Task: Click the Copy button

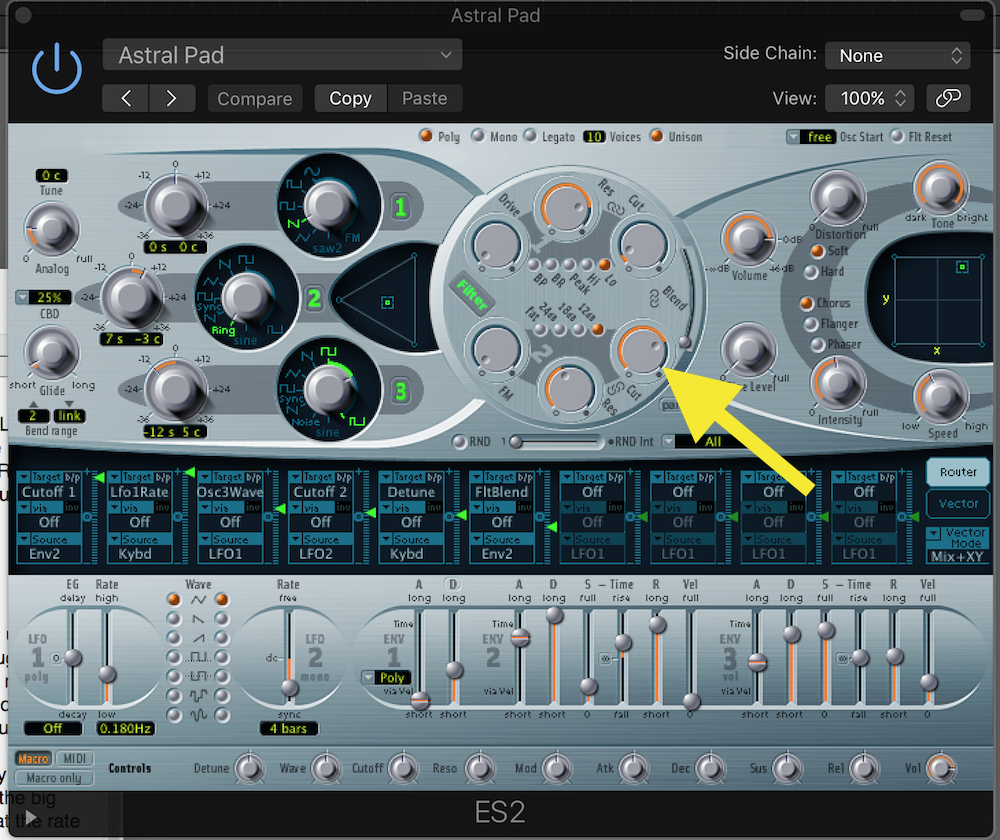Action: (350, 98)
